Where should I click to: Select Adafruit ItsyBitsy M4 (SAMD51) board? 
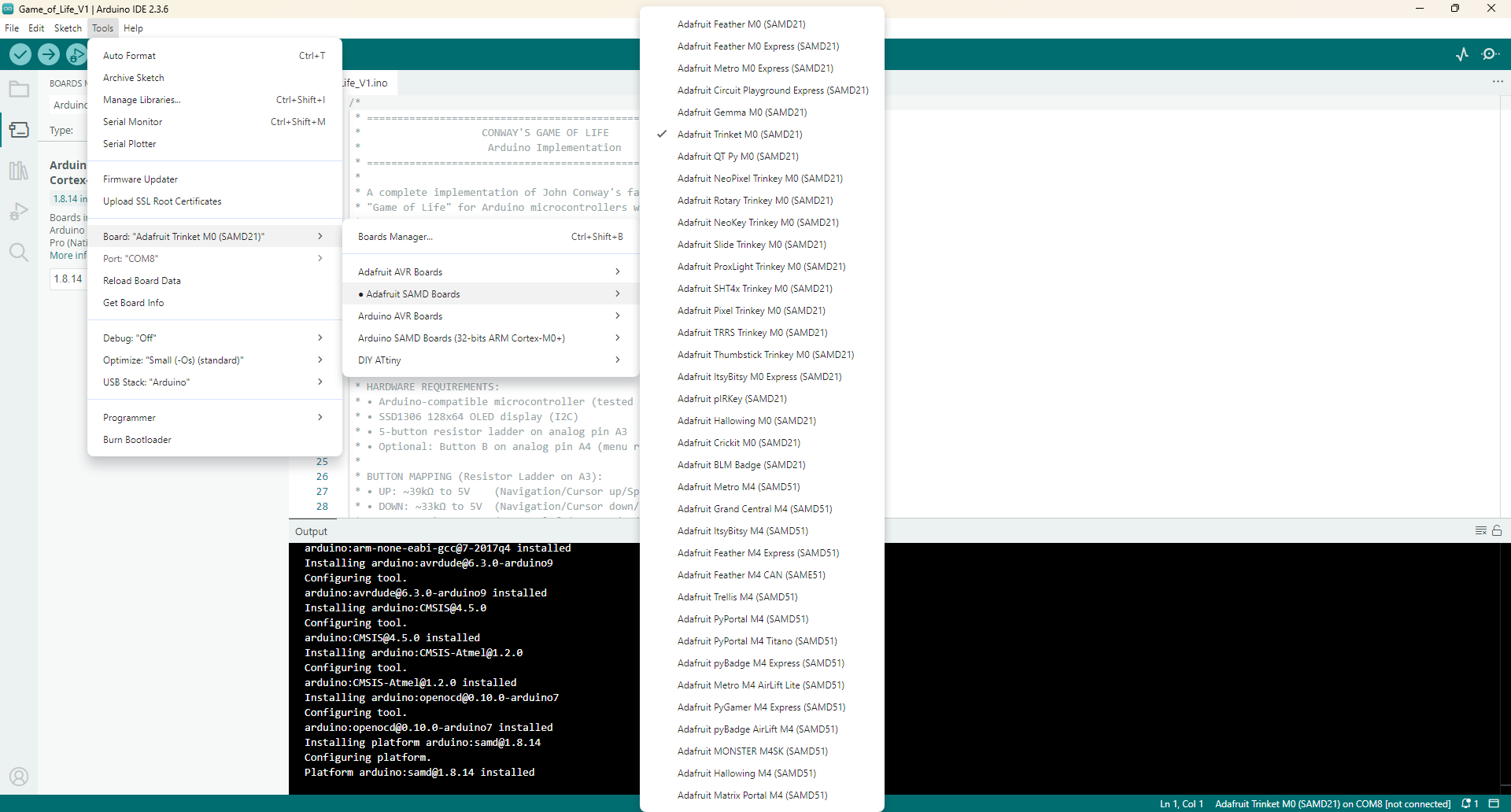[762, 531]
